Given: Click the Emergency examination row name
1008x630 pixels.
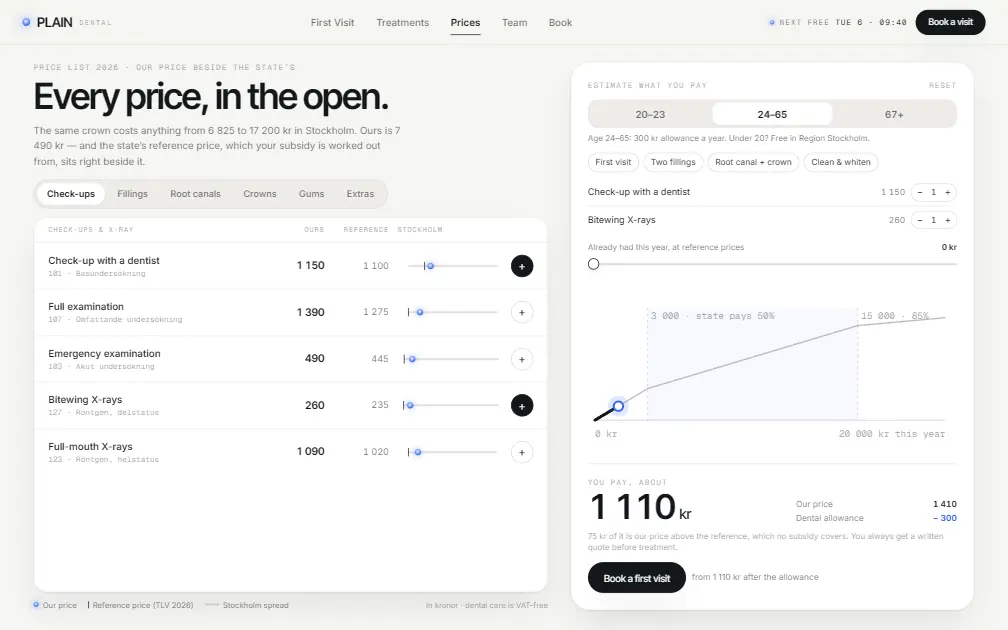Looking at the screenshot, I should (x=104, y=354).
